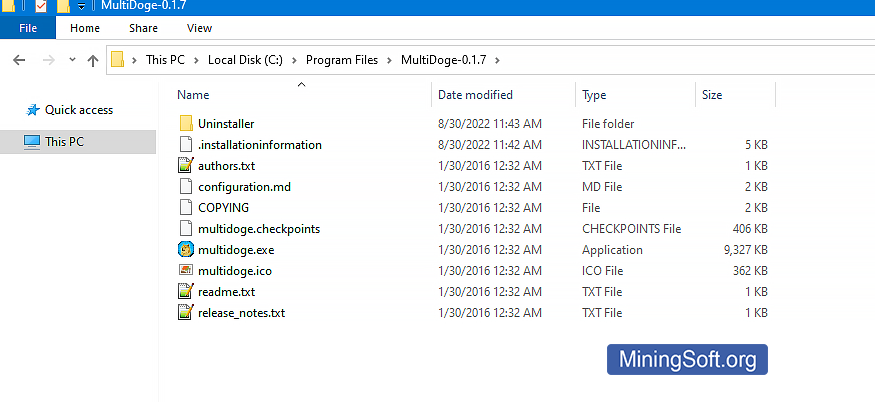Click the This PC breadcrumb
The height and width of the screenshot is (402, 875).
tap(165, 60)
